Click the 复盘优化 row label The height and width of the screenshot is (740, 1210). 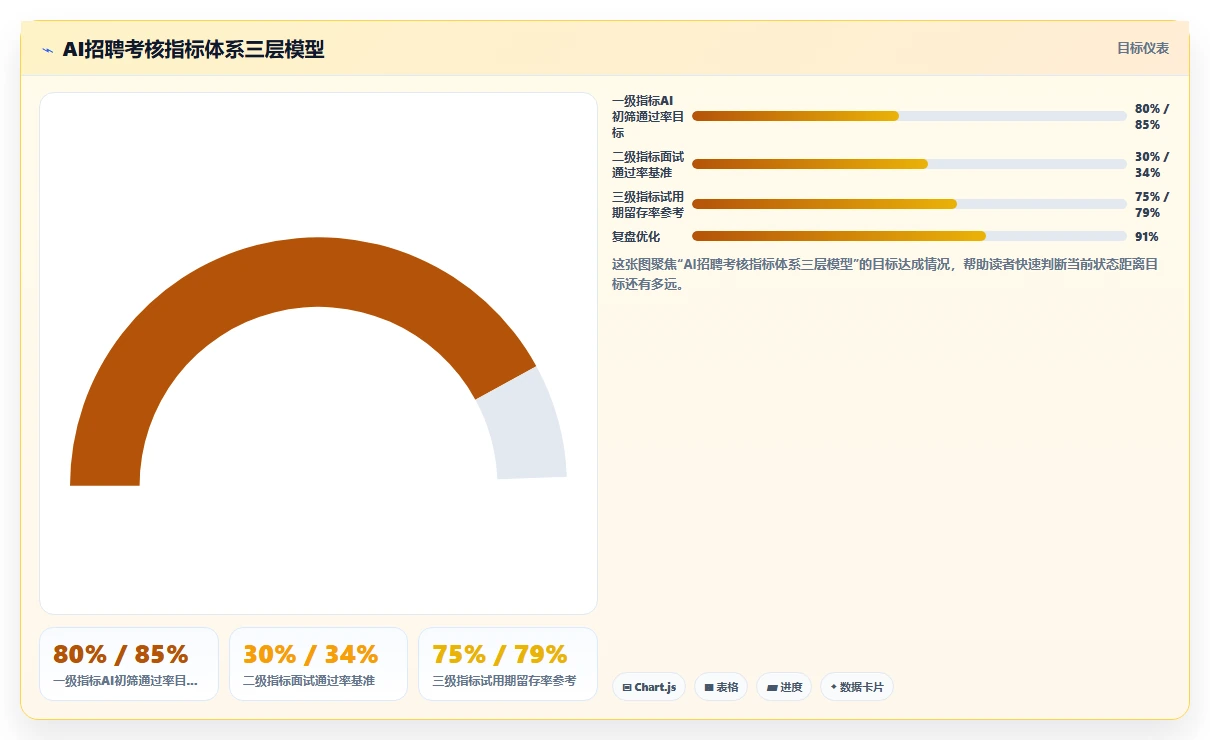636,237
